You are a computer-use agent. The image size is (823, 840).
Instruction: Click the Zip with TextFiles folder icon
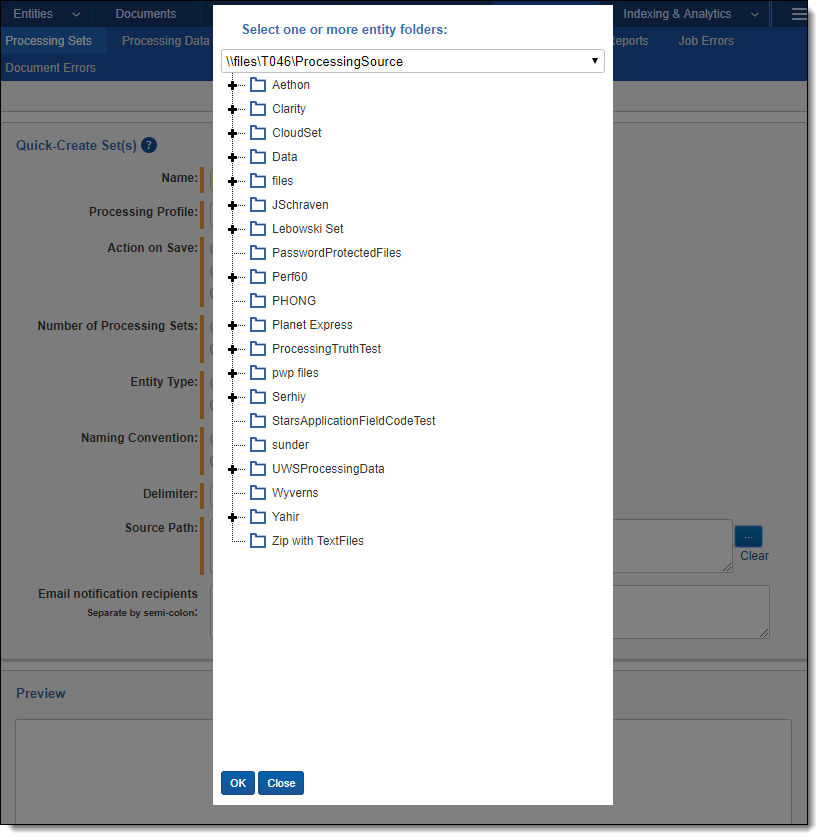[258, 541]
